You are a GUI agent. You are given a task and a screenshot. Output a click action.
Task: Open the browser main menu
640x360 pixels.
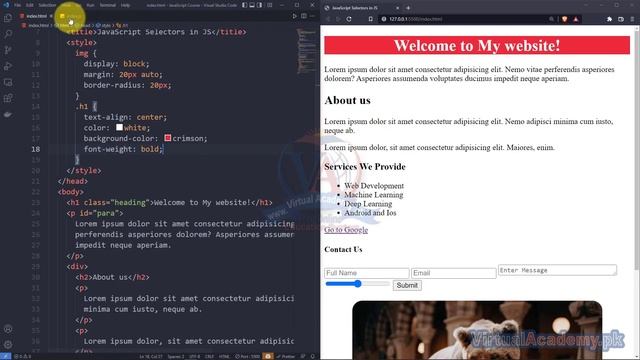click(633, 19)
